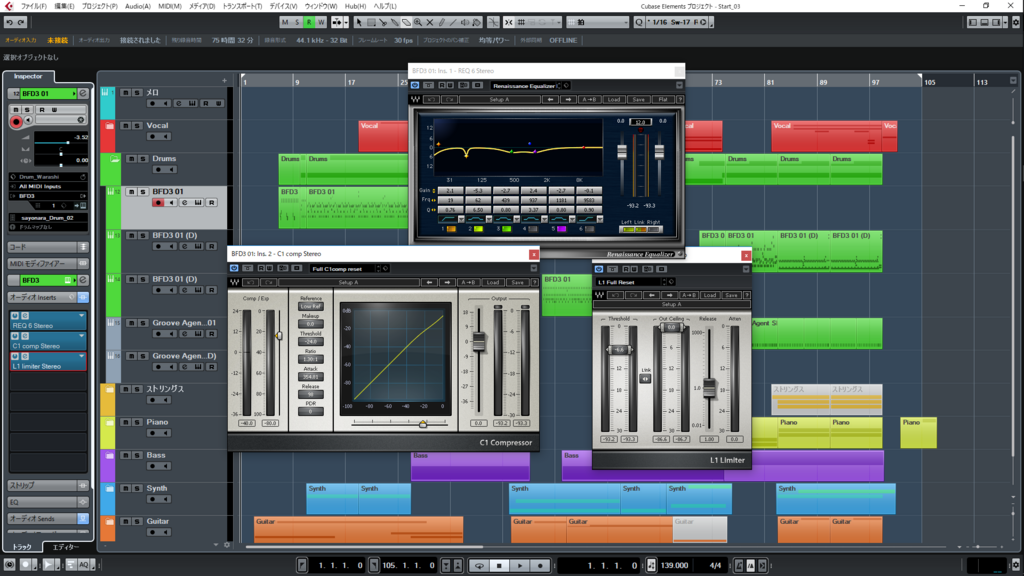Open the ファイル(F) menu
Viewport: 1024px width, 576px height.
coord(34,6)
